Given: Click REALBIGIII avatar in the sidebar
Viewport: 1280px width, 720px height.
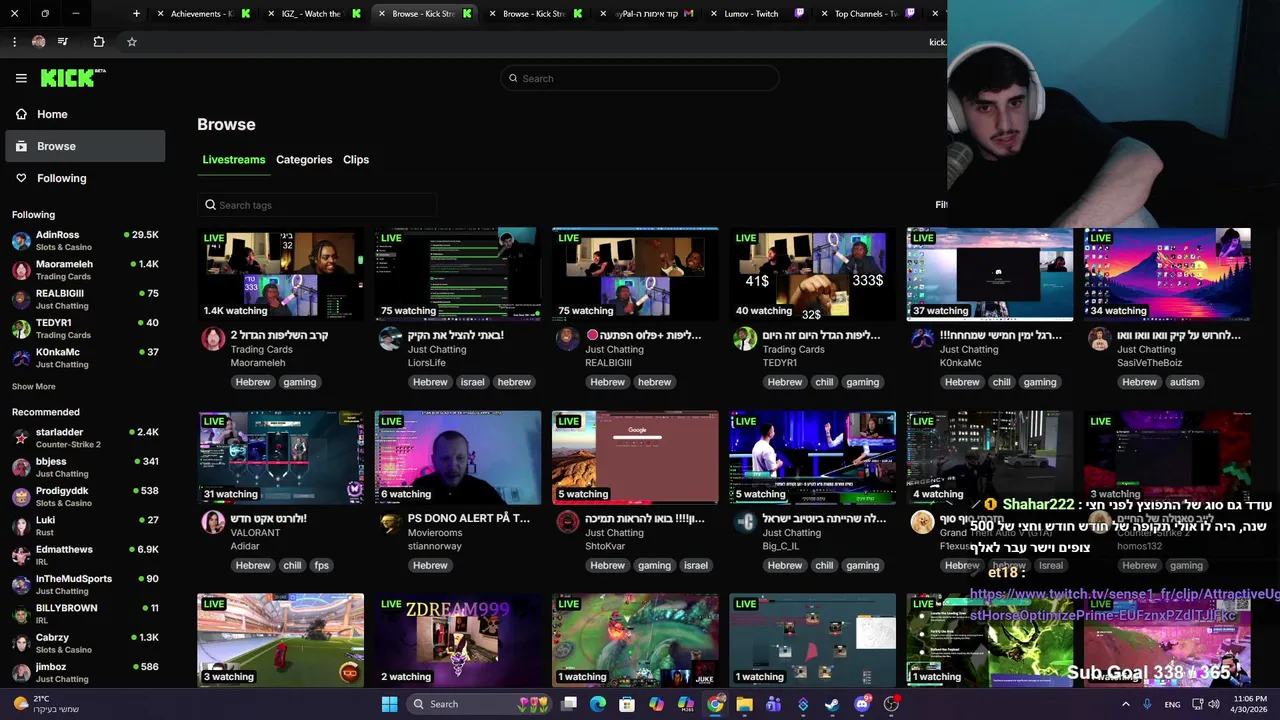Looking at the screenshot, I should click(21, 300).
